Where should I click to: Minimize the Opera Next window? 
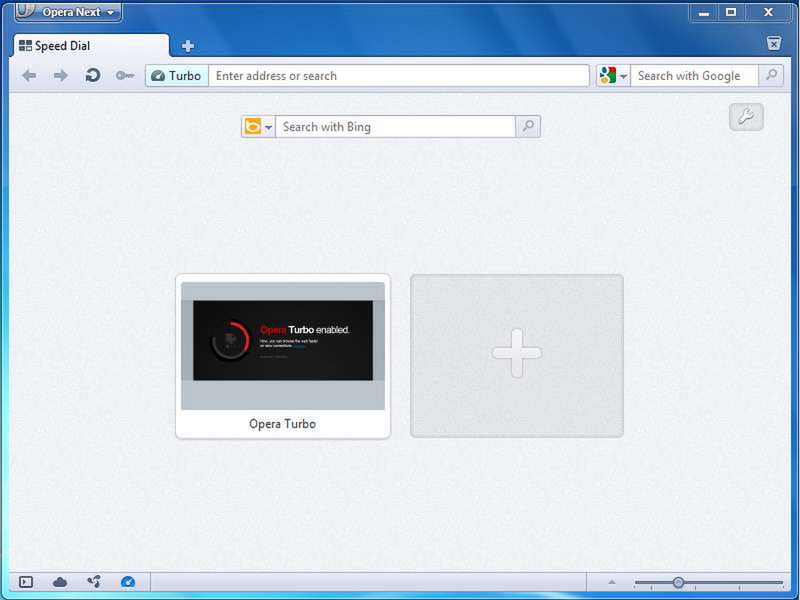tap(704, 12)
